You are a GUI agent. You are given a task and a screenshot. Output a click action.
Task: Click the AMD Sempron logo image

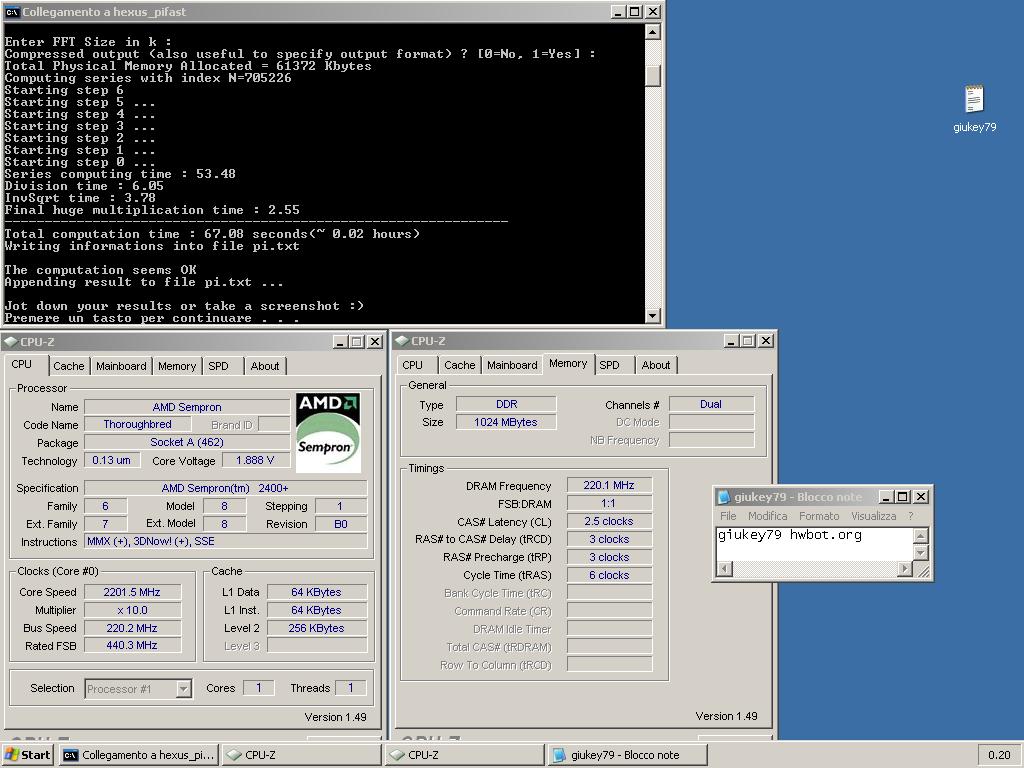click(x=328, y=432)
